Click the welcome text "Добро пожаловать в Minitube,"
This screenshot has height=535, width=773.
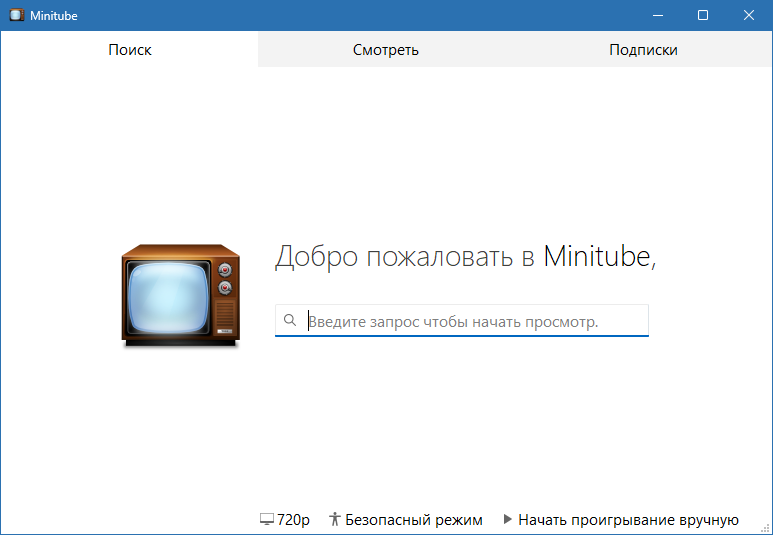(x=465, y=256)
